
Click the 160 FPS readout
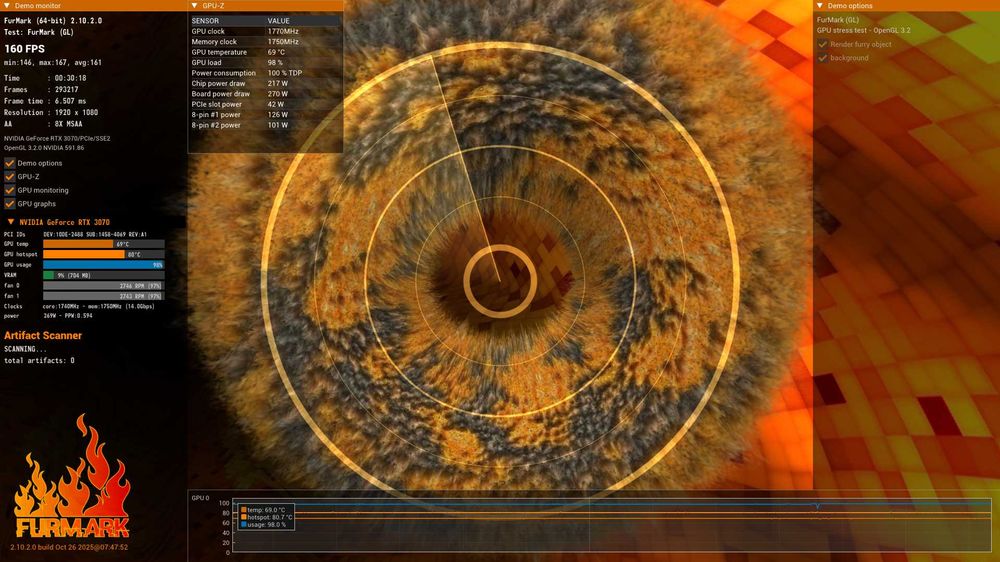point(24,48)
